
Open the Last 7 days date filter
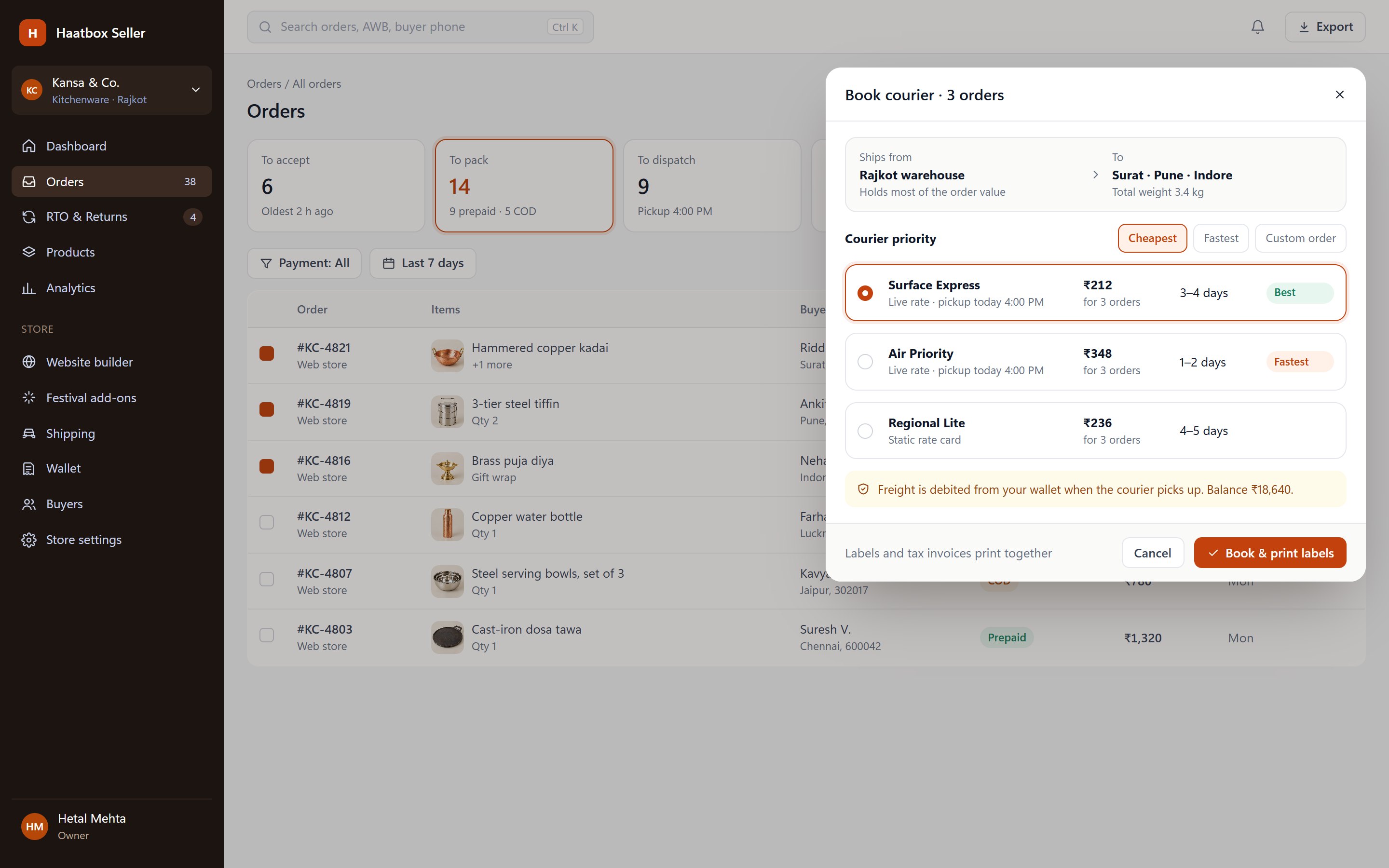pos(423,263)
